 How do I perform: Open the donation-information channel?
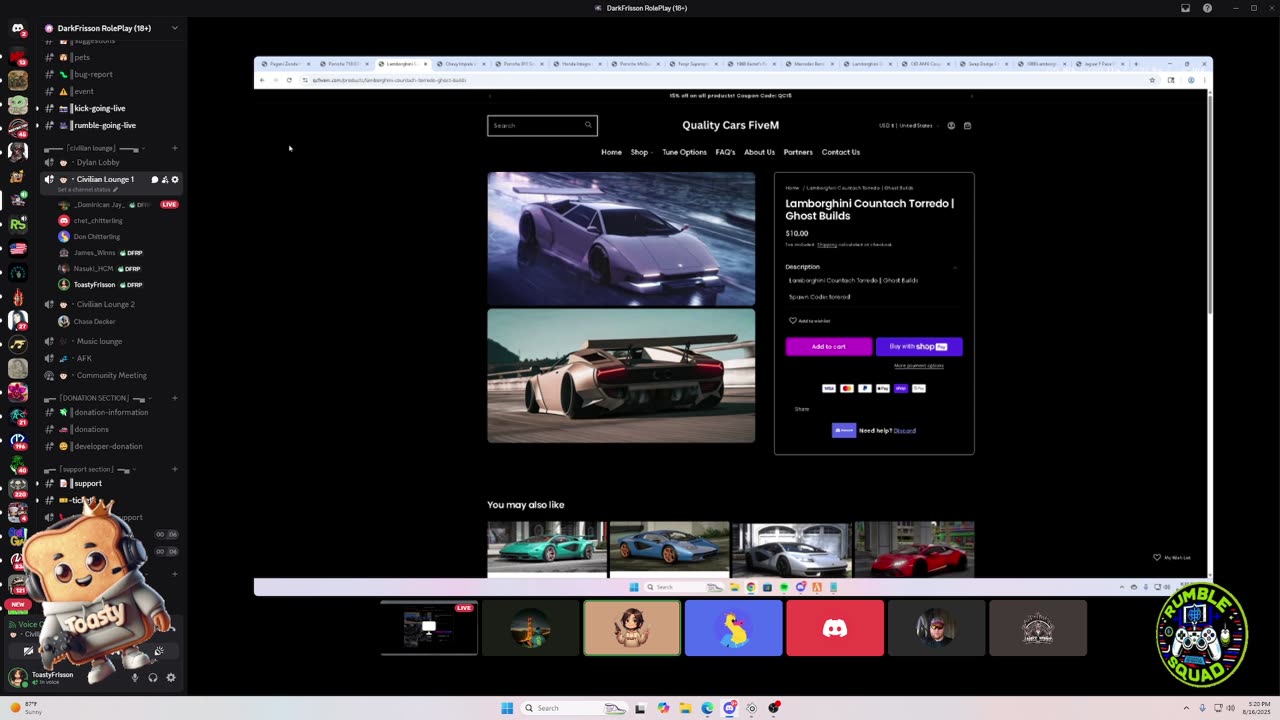[111, 412]
